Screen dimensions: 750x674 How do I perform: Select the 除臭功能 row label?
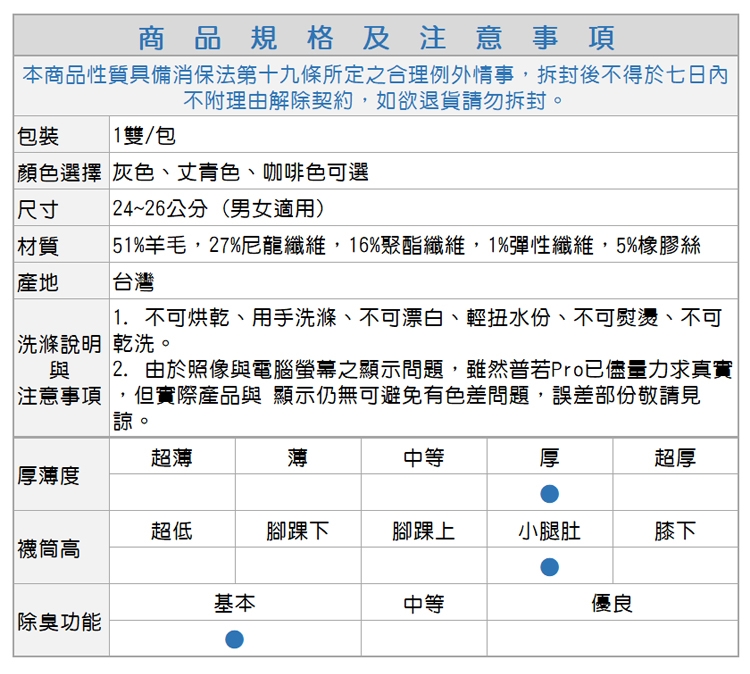point(60,622)
